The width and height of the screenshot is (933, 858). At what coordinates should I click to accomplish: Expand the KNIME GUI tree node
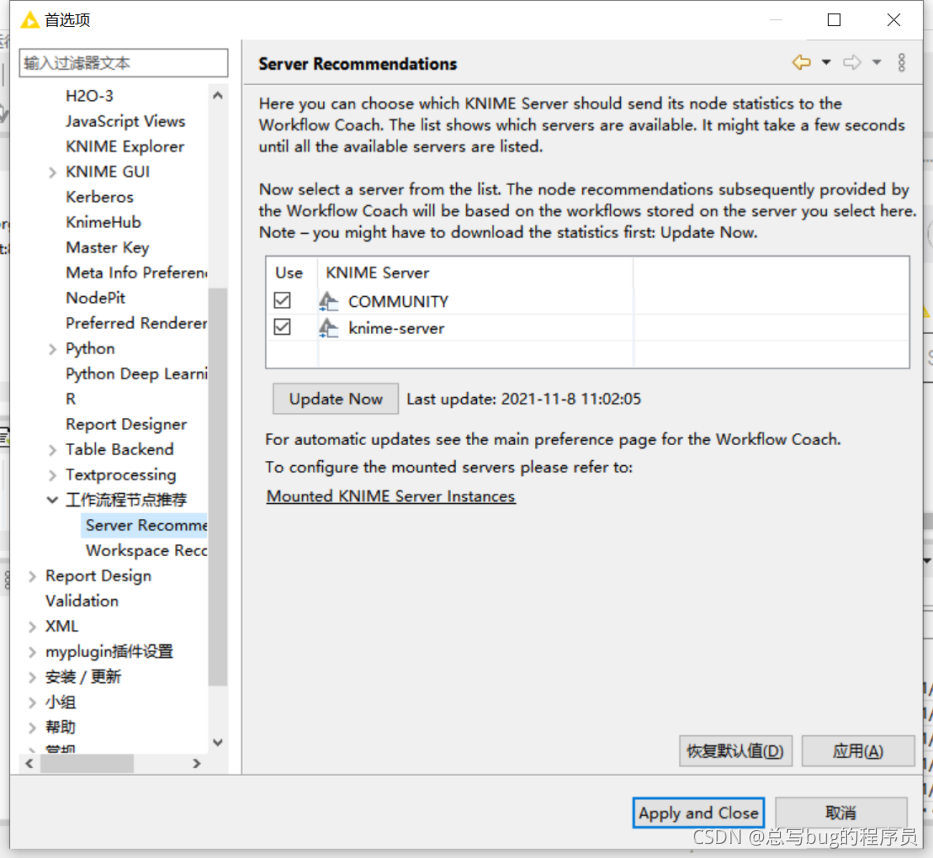52,173
